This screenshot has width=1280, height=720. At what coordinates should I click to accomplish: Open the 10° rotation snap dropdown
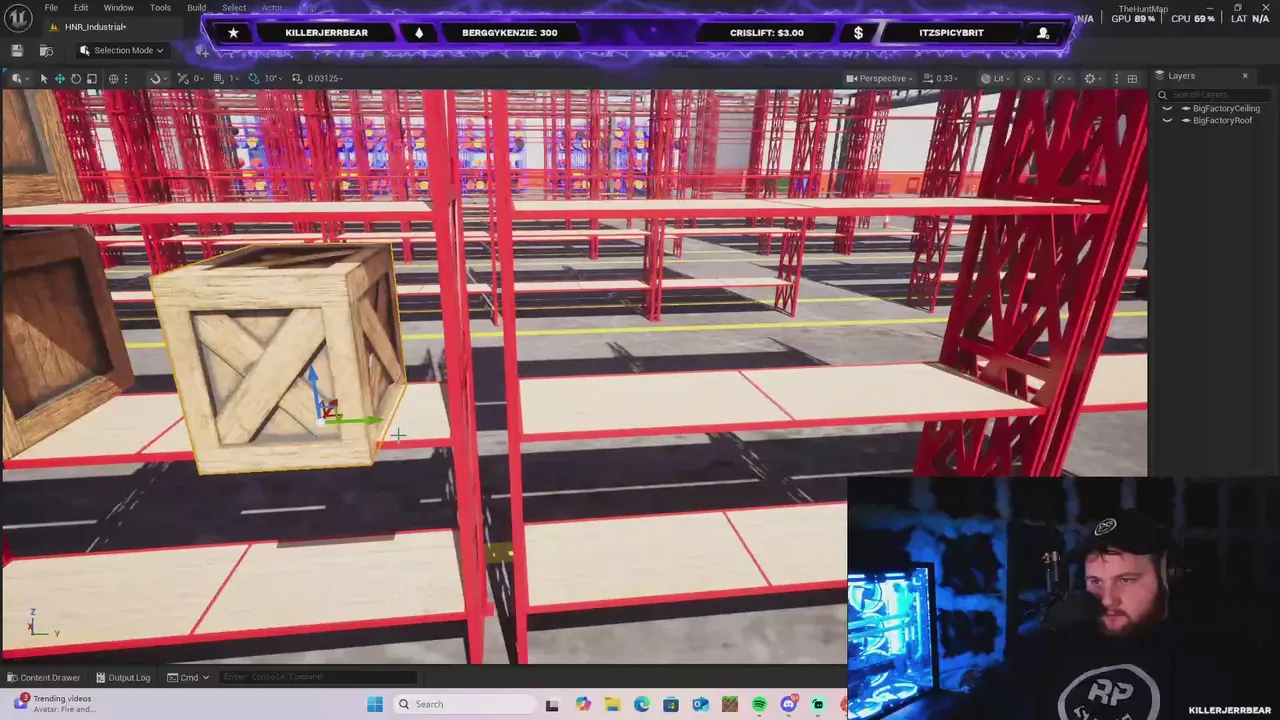pos(273,78)
